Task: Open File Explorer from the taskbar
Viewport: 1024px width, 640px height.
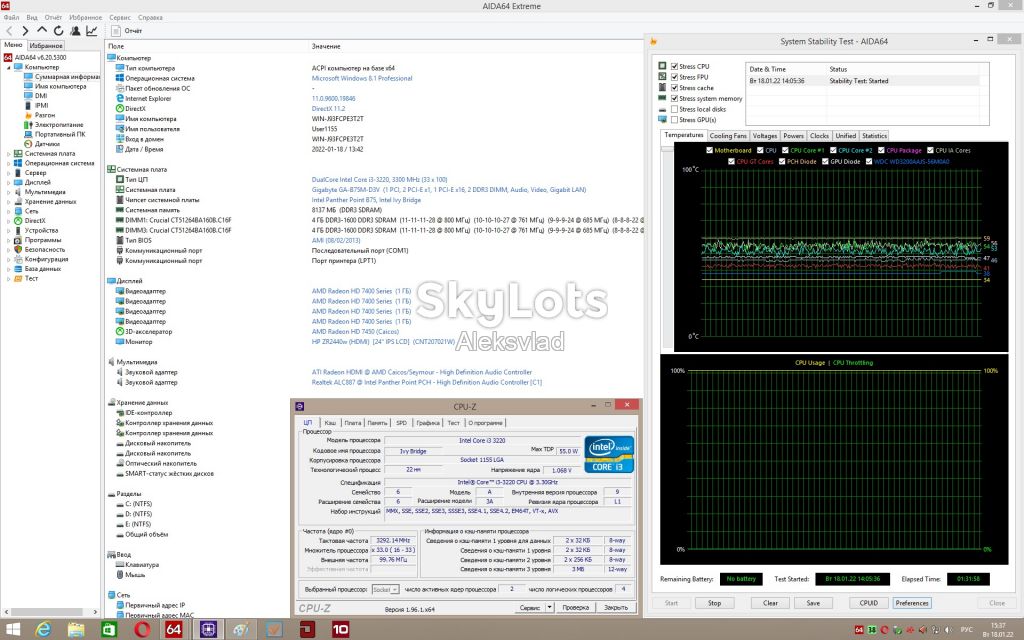Action: [76, 630]
